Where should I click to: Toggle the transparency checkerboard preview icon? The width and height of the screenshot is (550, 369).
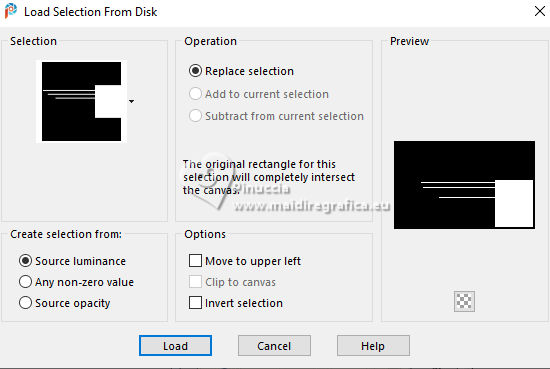[464, 301]
